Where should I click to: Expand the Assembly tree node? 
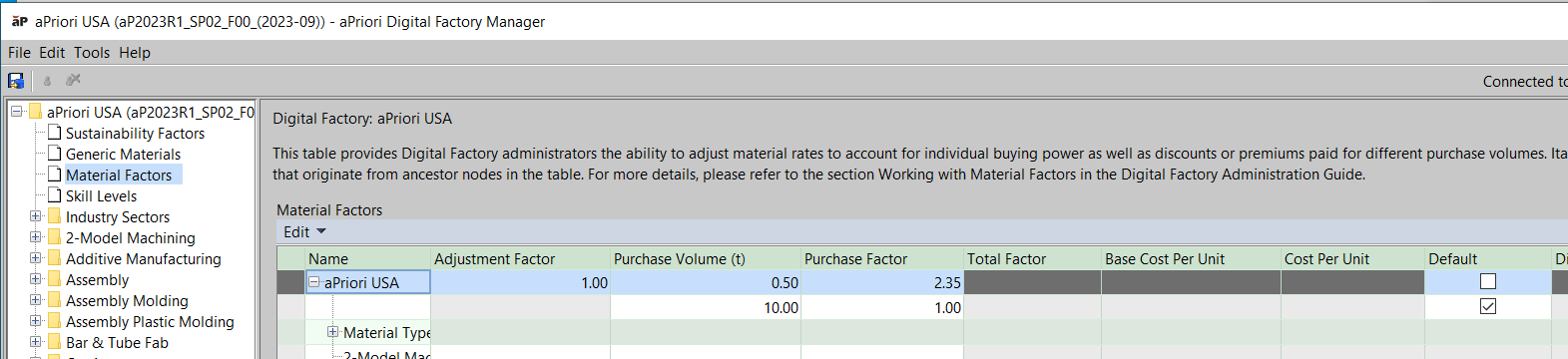pos(36,279)
